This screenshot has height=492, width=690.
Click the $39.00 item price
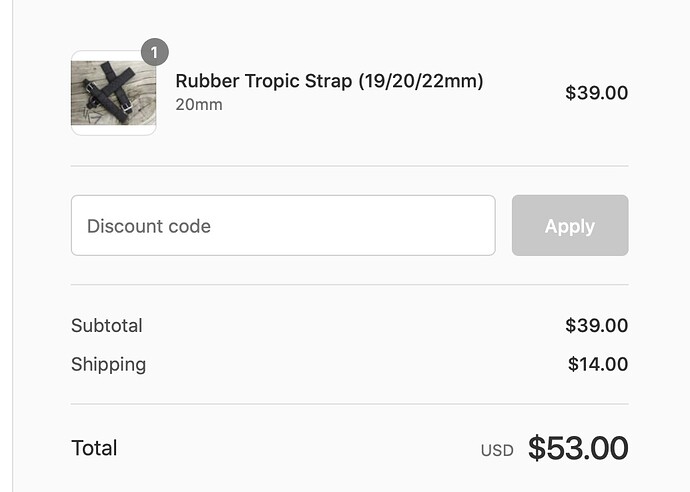pos(597,93)
